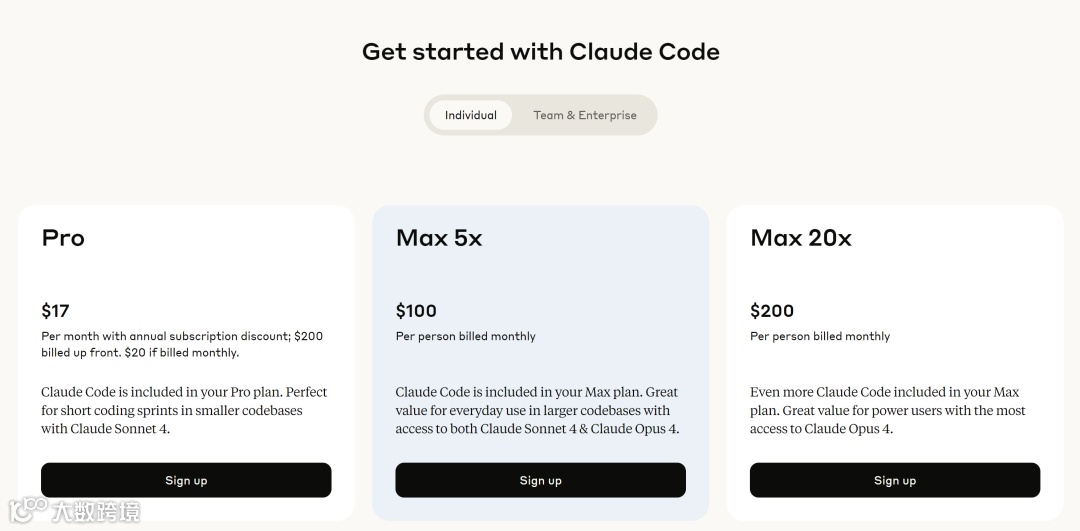
Task: Switch to Team & Enterprise plans
Action: click(x=585, y=115)
